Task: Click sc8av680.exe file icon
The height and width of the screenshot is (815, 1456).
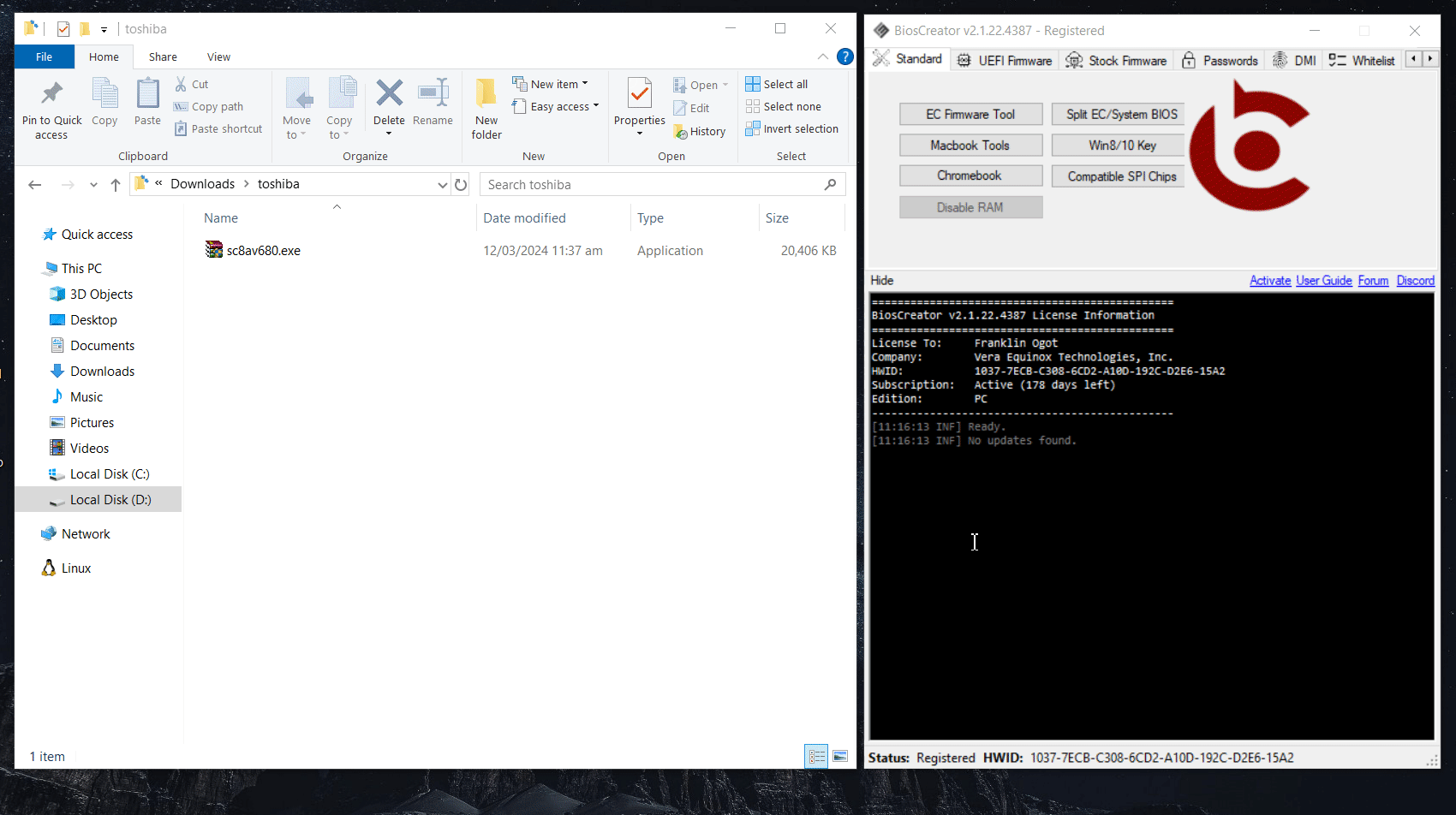Action: [x=214, y=250]
